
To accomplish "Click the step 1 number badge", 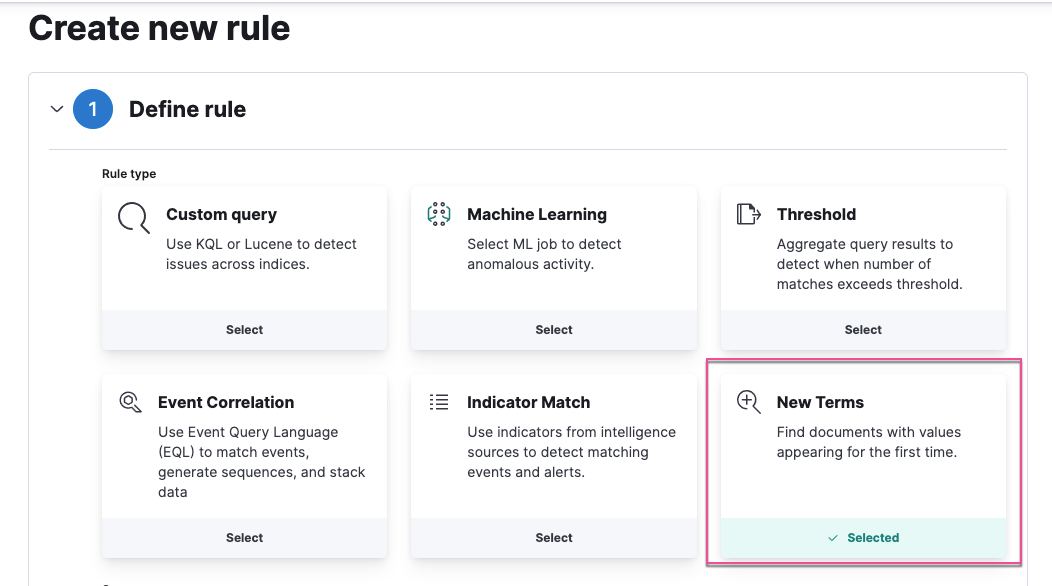I will click(x=93, y=109).
